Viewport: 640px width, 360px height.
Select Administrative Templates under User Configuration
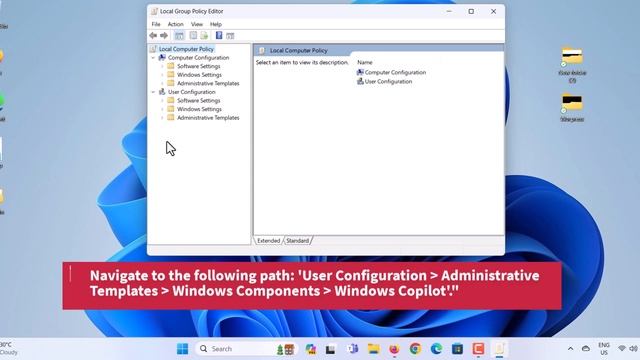pyautogui.click(x=208, y=118)
